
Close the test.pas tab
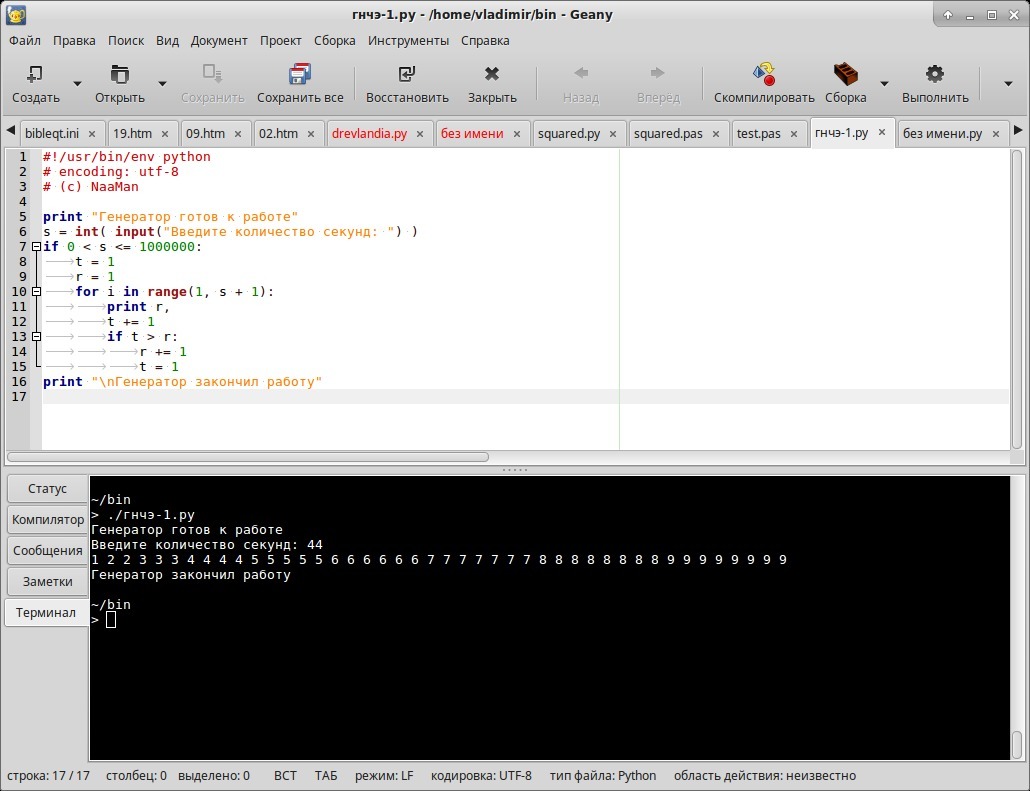click(794, 134)
